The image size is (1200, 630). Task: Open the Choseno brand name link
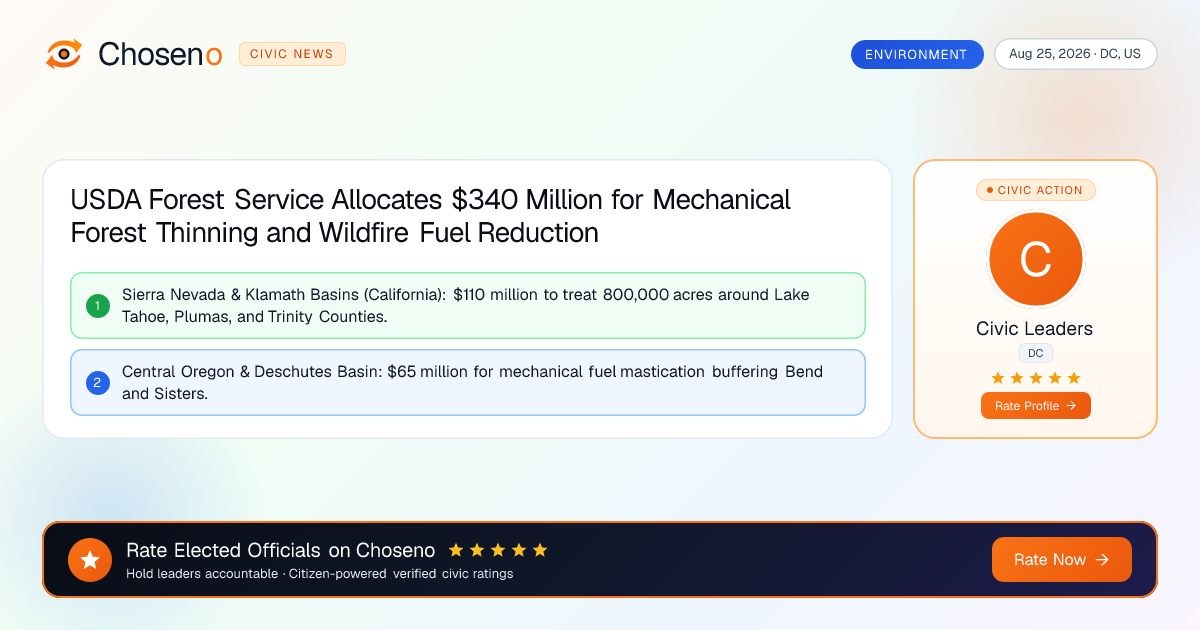click(160, 54)
